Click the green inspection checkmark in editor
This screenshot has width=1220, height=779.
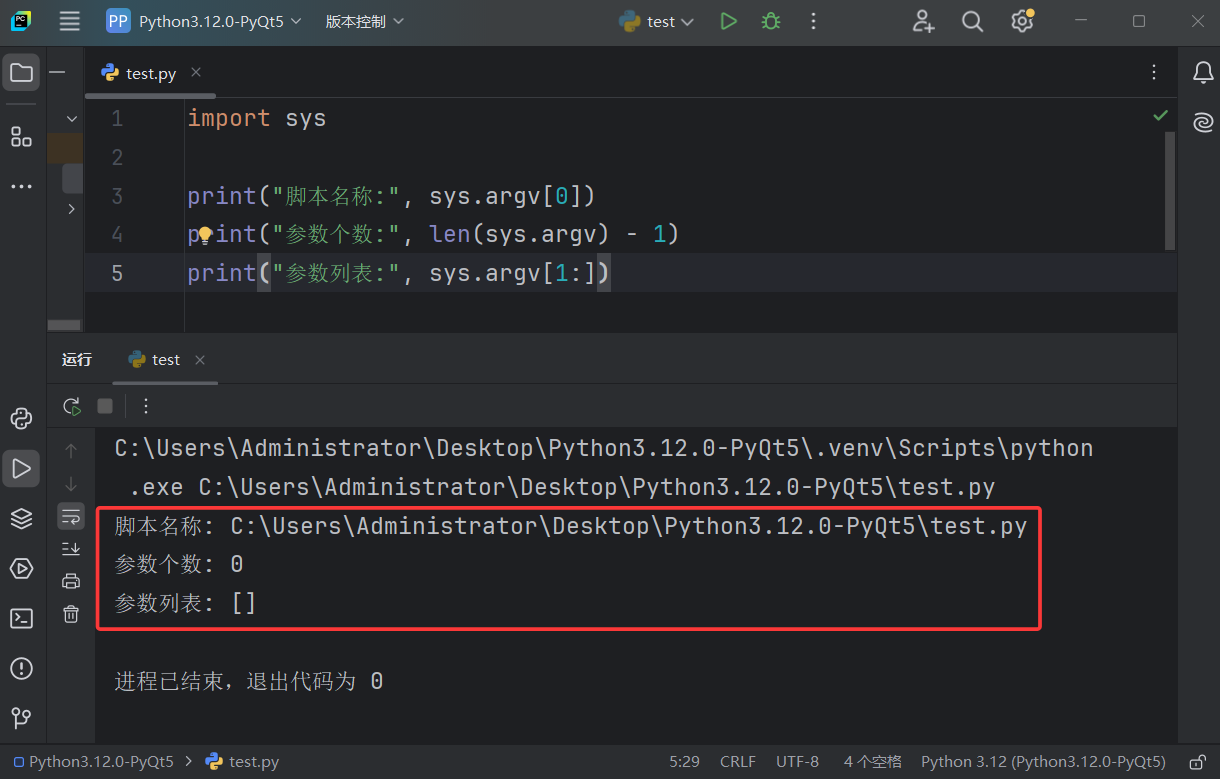[1160, 116]
